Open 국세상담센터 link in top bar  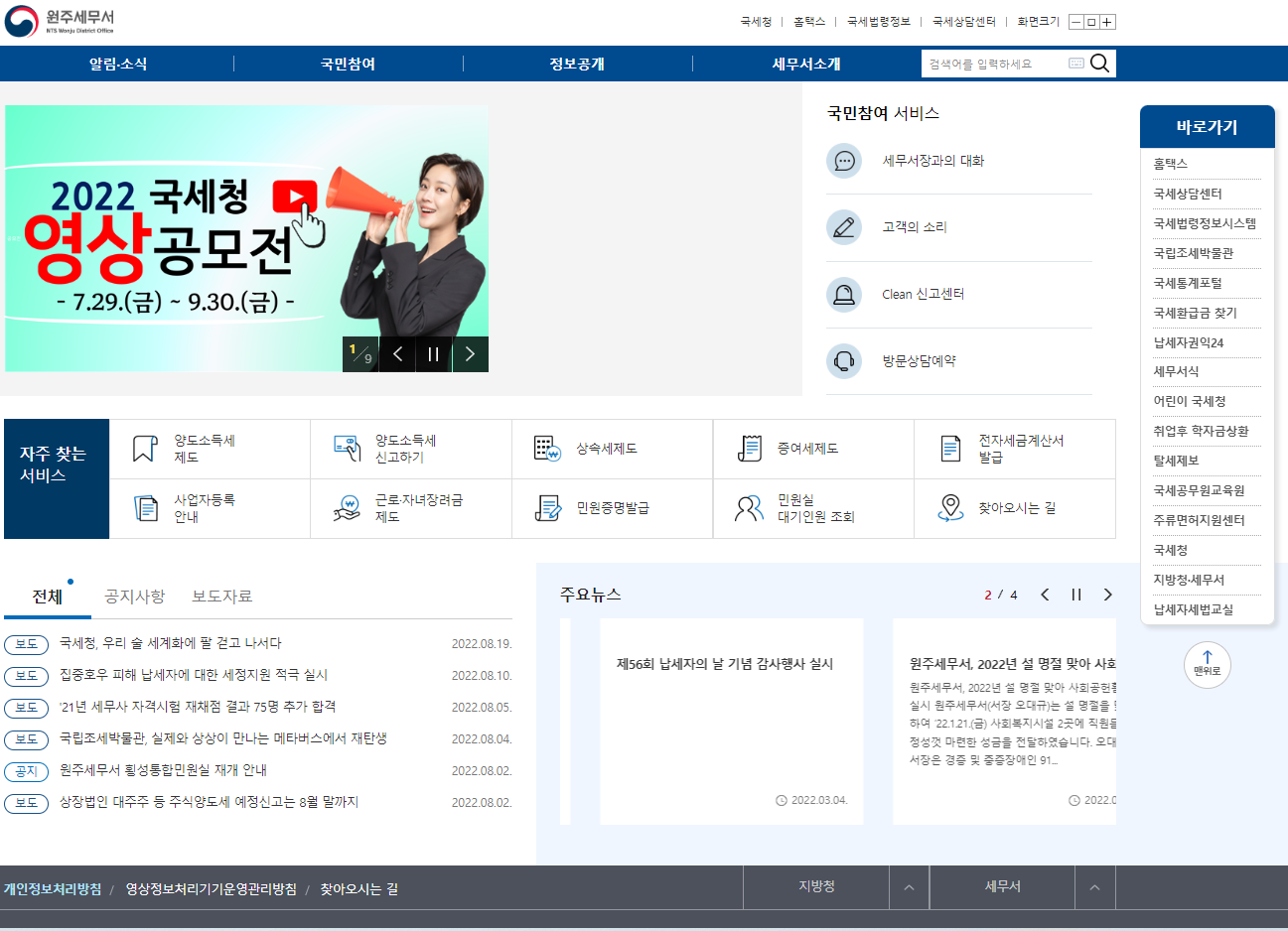pyautogui.click(x=964, y=21)
